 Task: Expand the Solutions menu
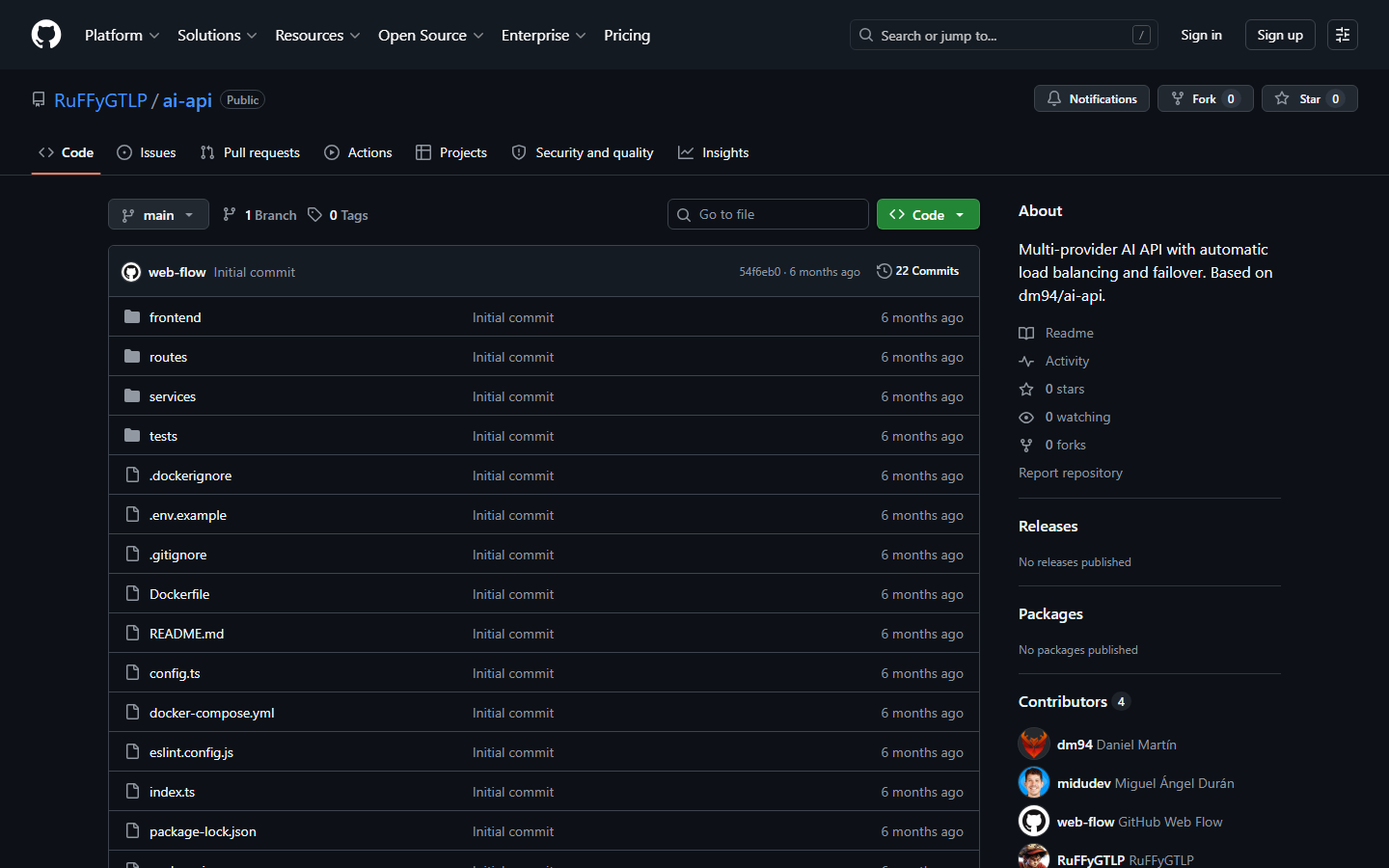coord(217,35)
